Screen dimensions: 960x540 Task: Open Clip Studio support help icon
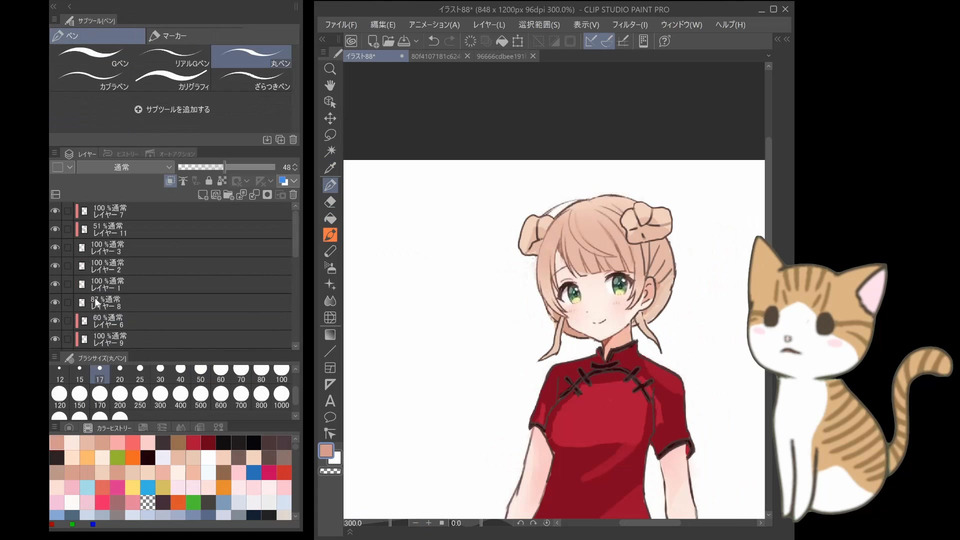(664, 41)
